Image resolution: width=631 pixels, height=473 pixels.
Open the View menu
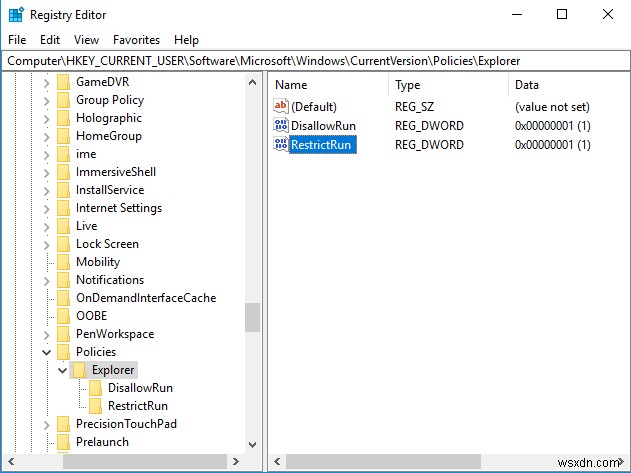pos(86,40)
